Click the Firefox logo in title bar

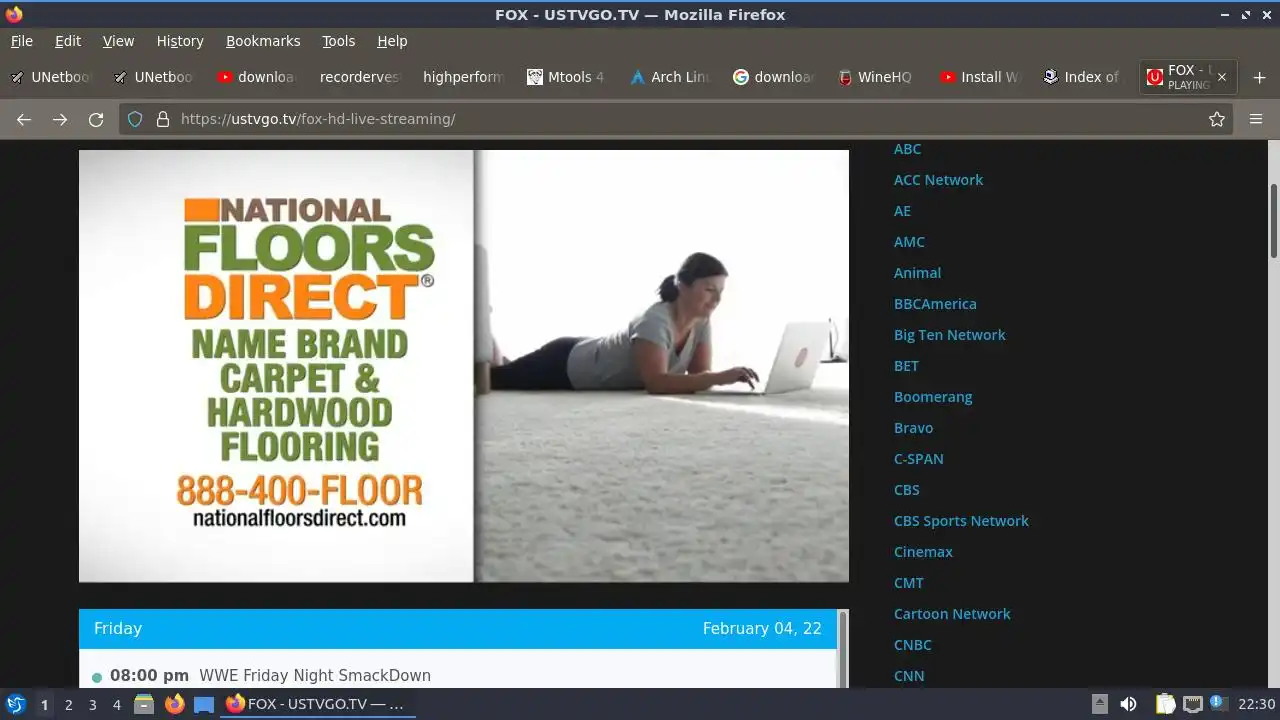(14, 14)
